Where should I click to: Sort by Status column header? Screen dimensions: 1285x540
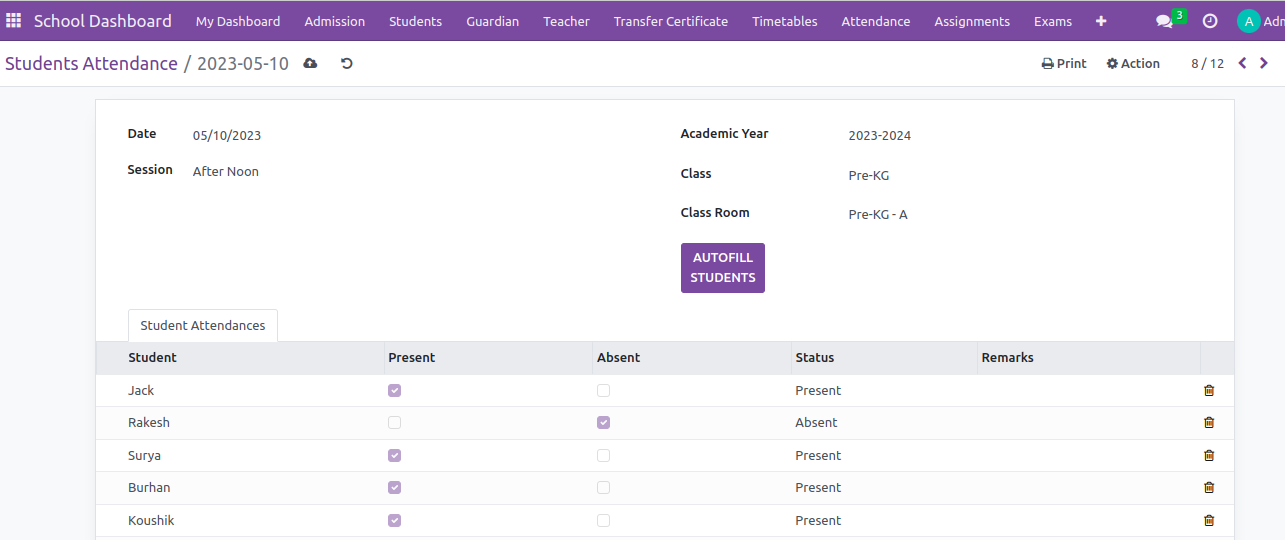[x=884, y=358]
